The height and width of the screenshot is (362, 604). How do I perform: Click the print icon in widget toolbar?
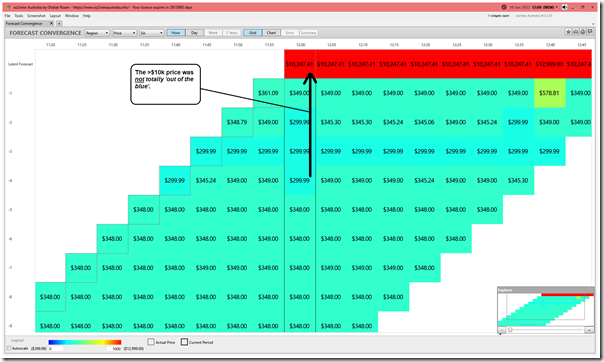(x=575, y=32)
